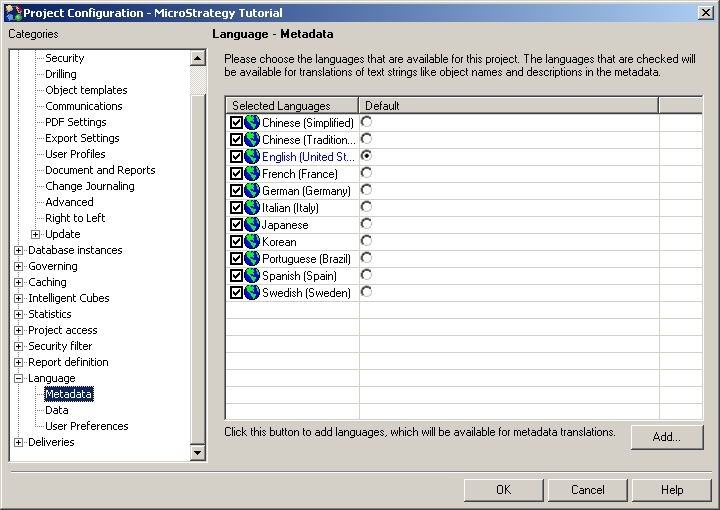Image resolution: width=720 pixels, height=510 pixels.
Task: Expand the Statistics node
Action: 18,314
